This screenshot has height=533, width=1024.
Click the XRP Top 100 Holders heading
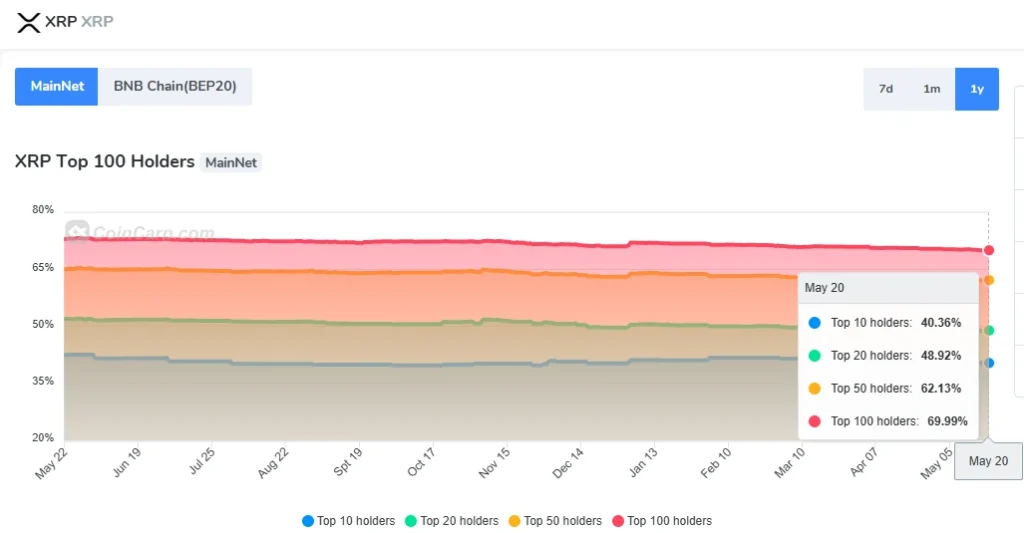coord(104,161)
